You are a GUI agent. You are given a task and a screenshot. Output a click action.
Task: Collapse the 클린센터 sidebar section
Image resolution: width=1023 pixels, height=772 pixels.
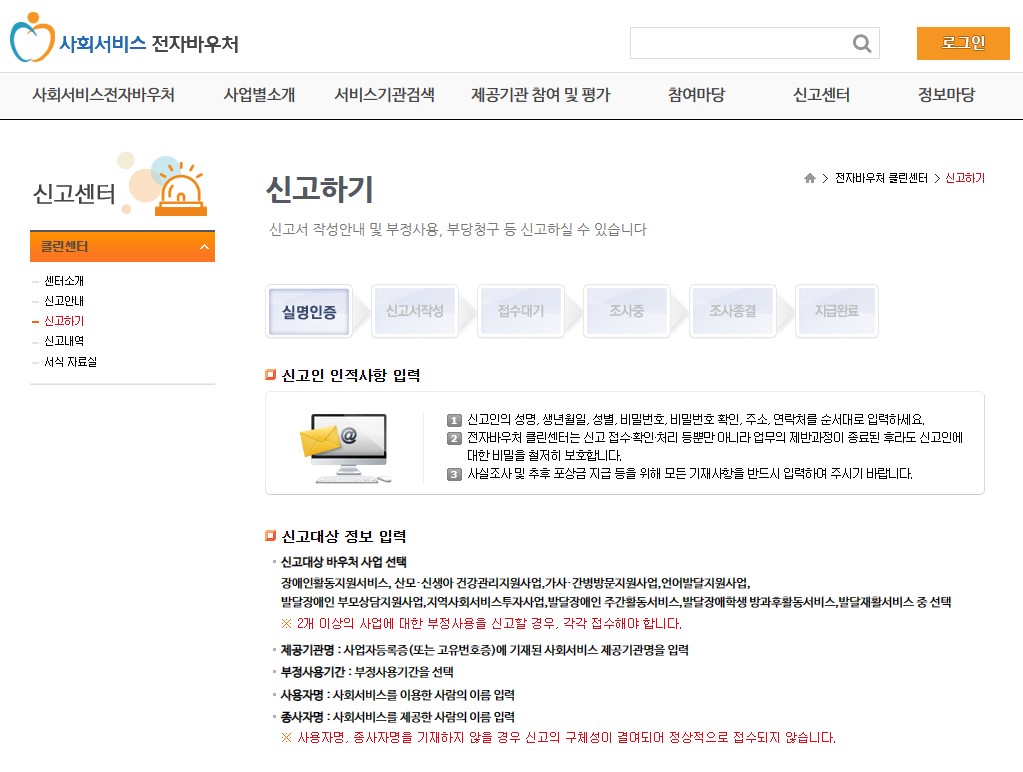coord(123,247)
